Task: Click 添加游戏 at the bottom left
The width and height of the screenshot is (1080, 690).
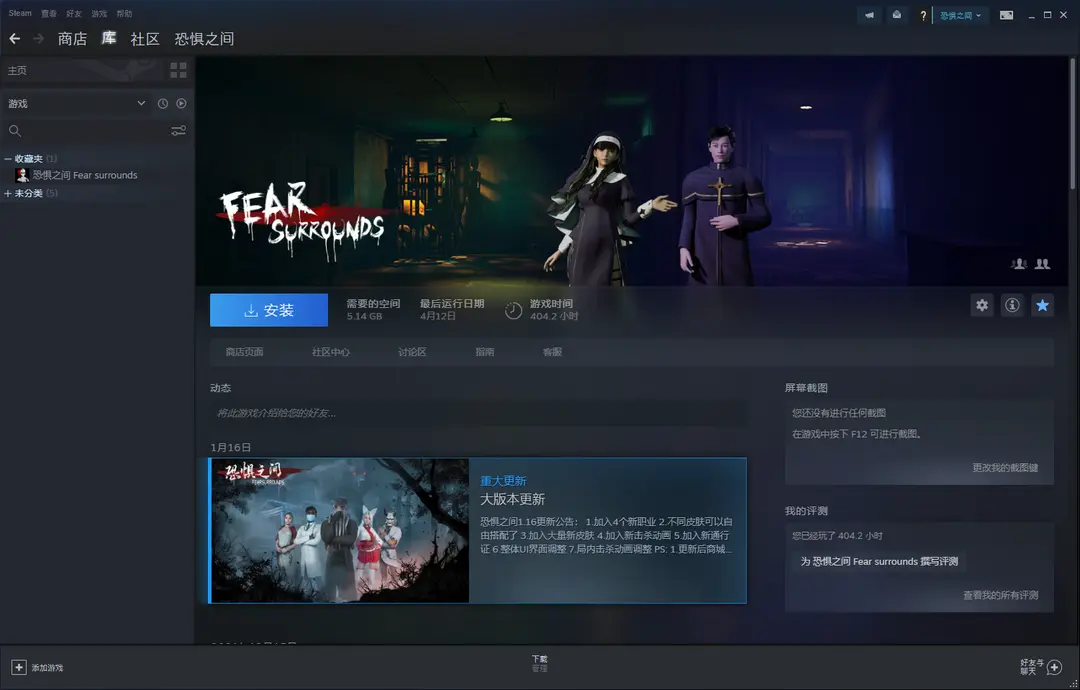Action: [37, 667]
